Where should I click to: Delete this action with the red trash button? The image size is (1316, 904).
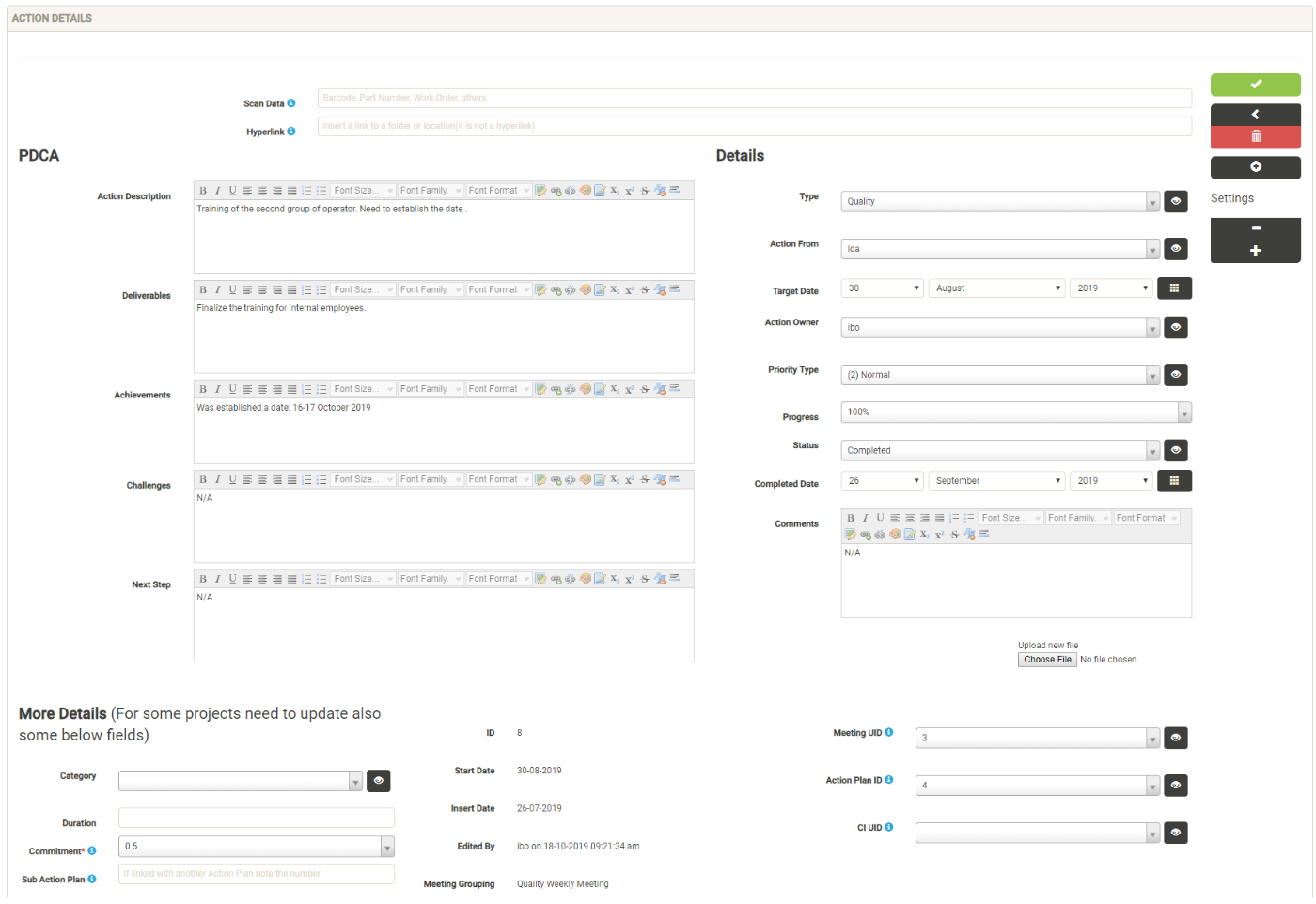tap(1255, 137)
